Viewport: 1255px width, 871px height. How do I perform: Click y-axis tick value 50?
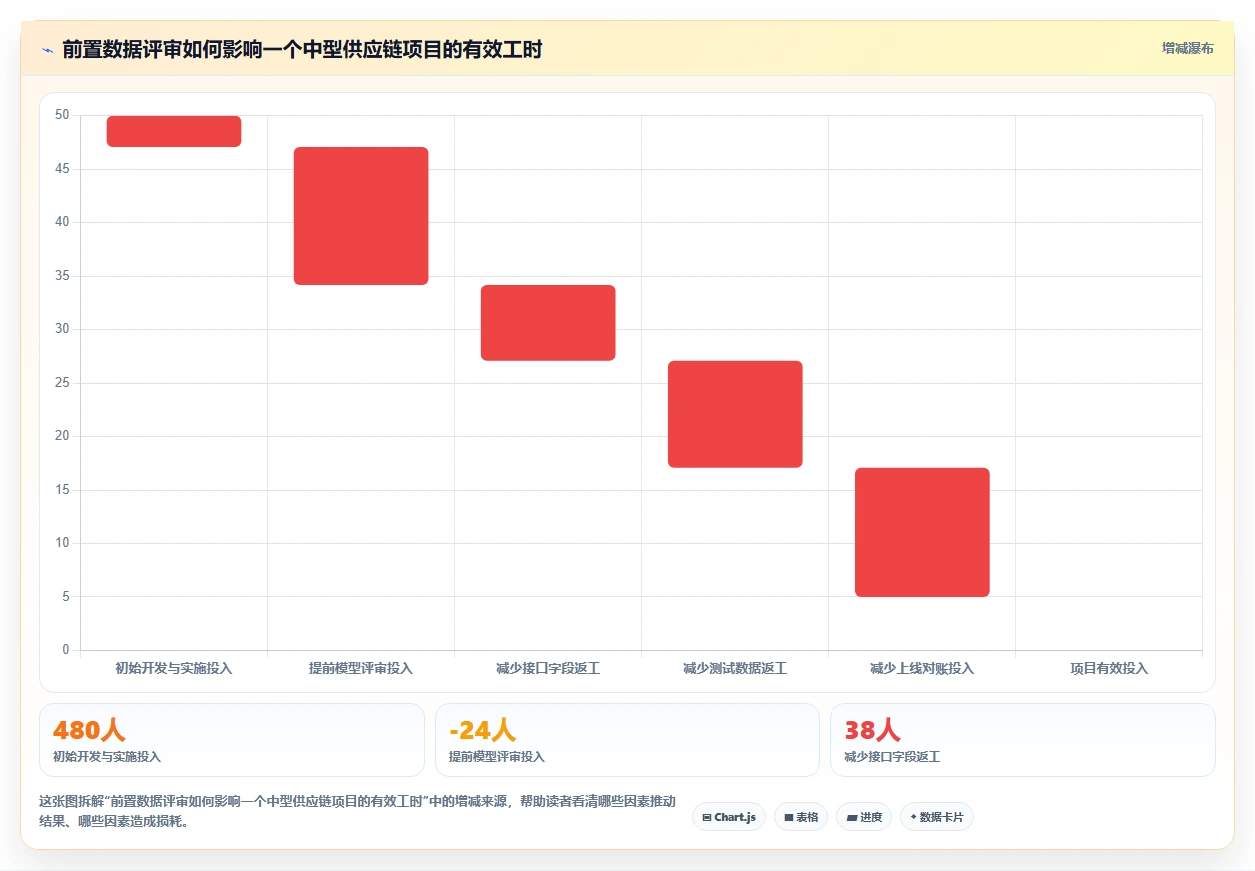click(x=62, y=115)
